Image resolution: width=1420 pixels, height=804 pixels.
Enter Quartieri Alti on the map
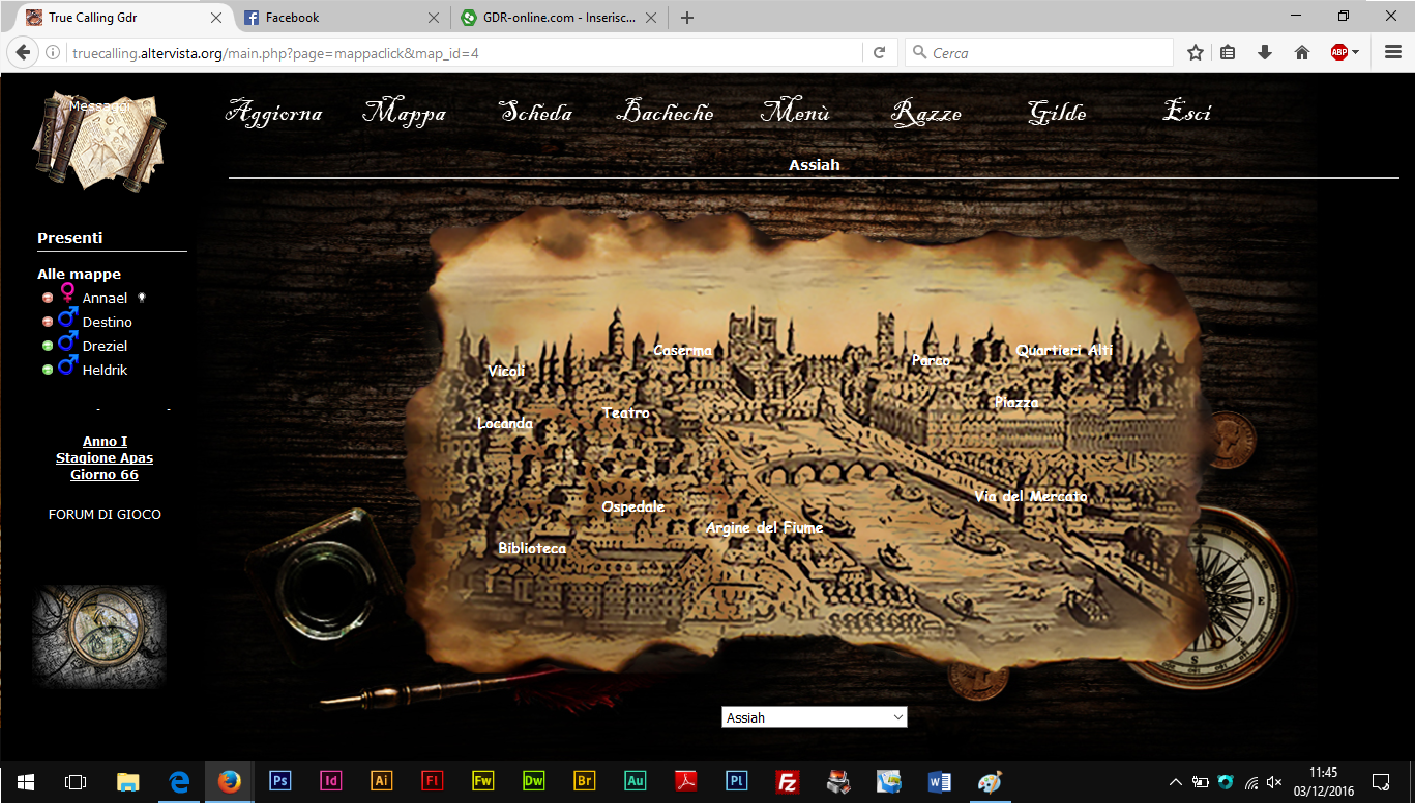click(x=1065, y=350)
